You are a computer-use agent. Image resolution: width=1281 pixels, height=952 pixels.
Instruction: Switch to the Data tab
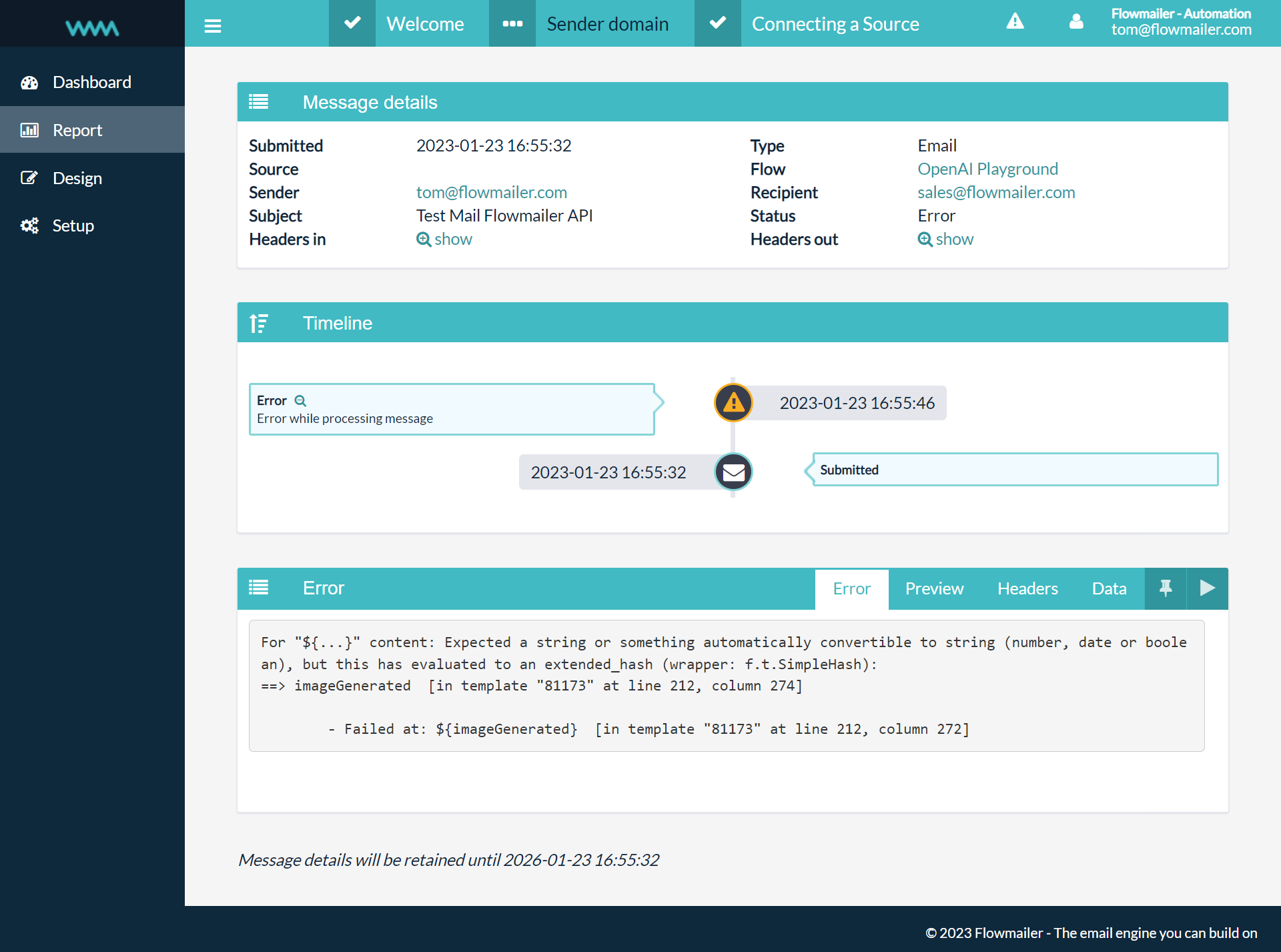pyautogui.click(x=1109, y=589)
